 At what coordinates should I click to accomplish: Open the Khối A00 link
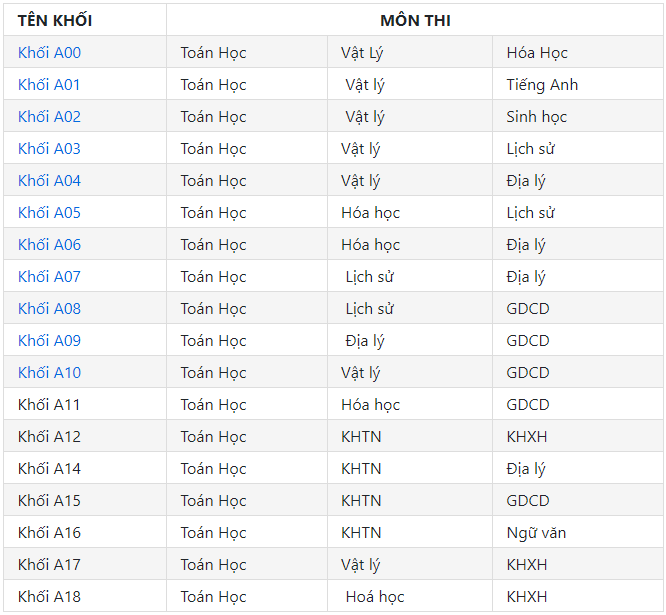click(x=49, y=53)
